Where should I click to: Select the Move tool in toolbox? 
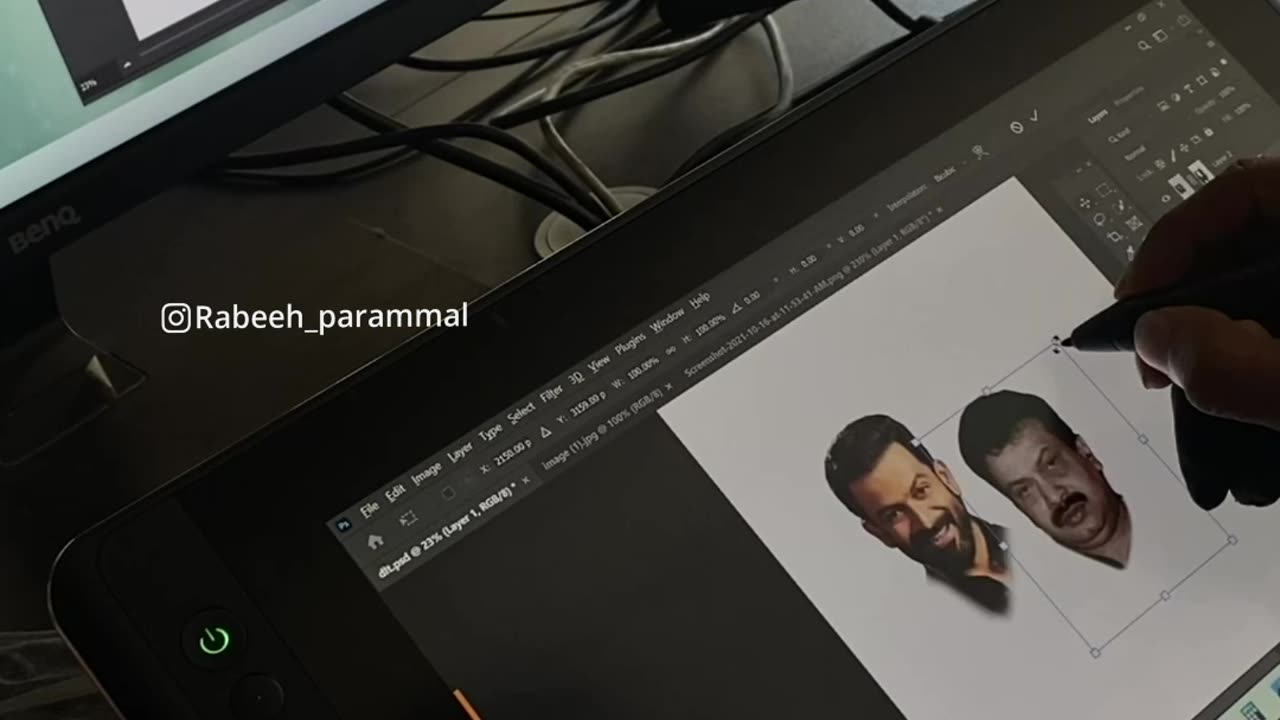coord(1085,202)
